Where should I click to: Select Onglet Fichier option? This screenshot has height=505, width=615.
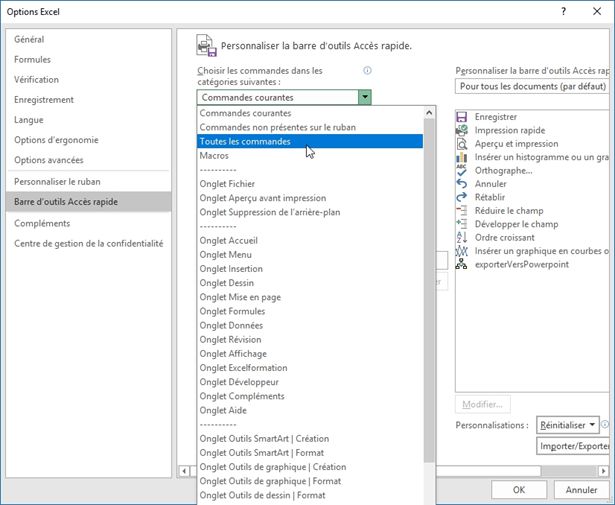[x=310, y=184]
